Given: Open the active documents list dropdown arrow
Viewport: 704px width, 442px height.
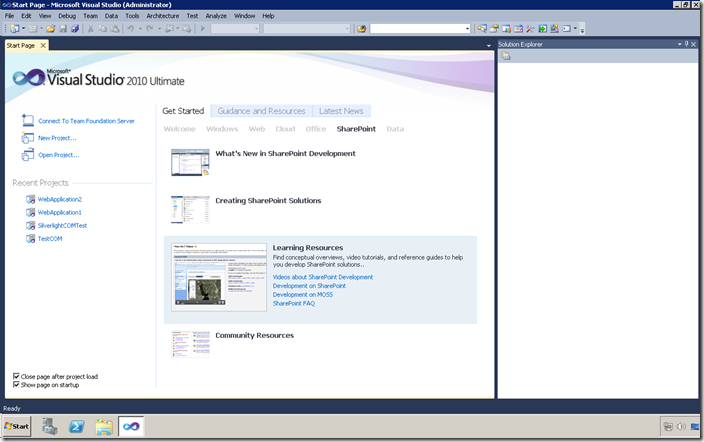Looking at the screenshot, I should point(489,46).
